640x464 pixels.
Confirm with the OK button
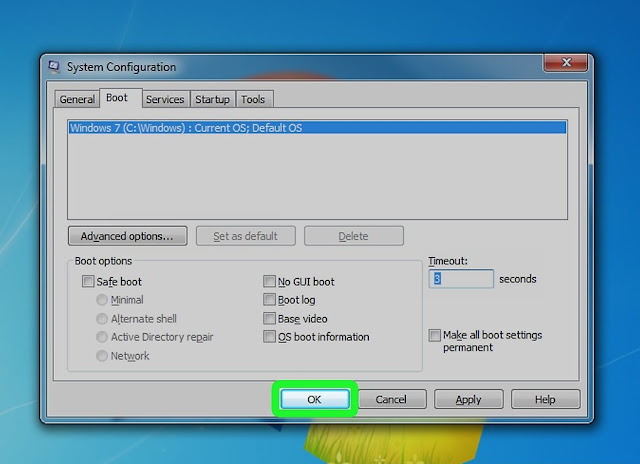(x=315, y=399)
